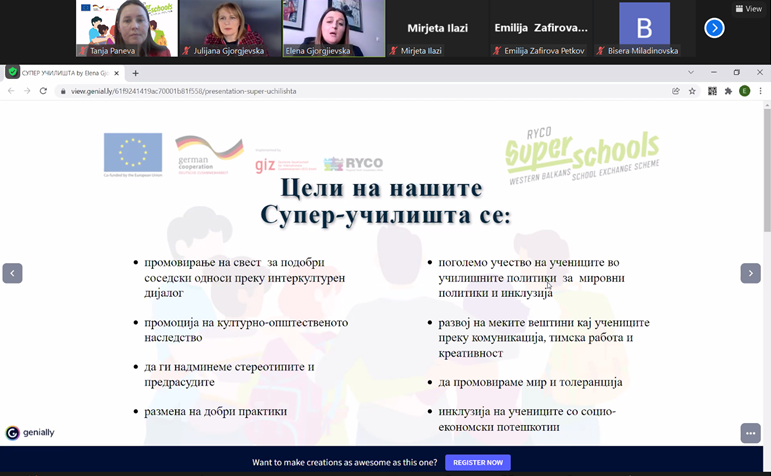Open the Zoom View menu

[x=748, y=9]
